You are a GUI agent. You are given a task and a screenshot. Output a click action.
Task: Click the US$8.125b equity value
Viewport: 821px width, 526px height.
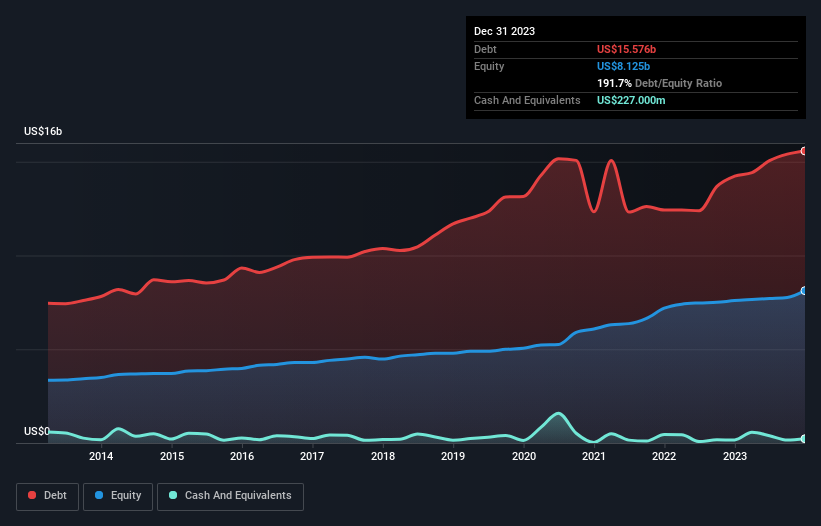click(623, 66)
